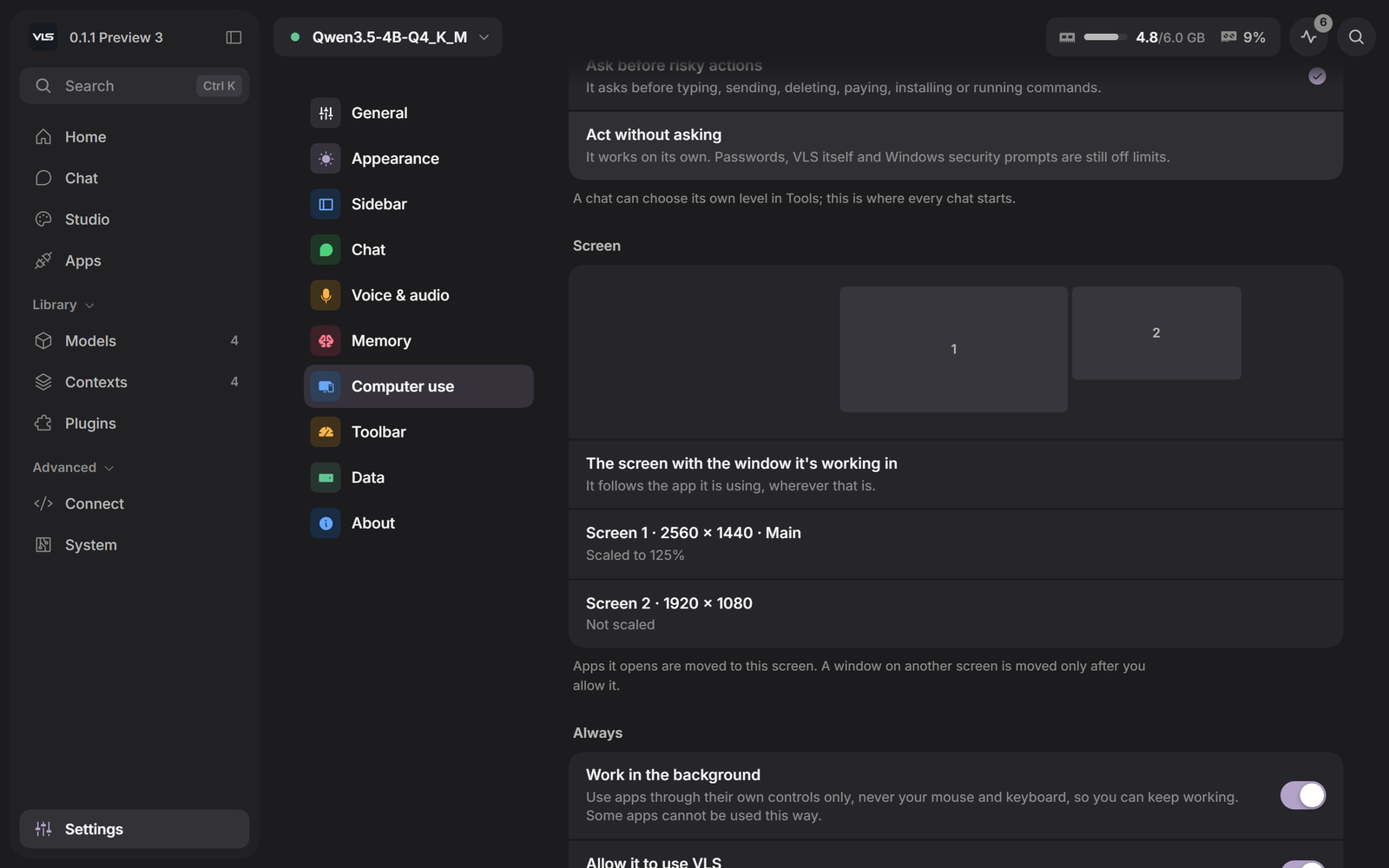Viewport: 1389px width, 868px height.
Task: Click the Search field with Ctrl K
Action: tap(135, 86)
